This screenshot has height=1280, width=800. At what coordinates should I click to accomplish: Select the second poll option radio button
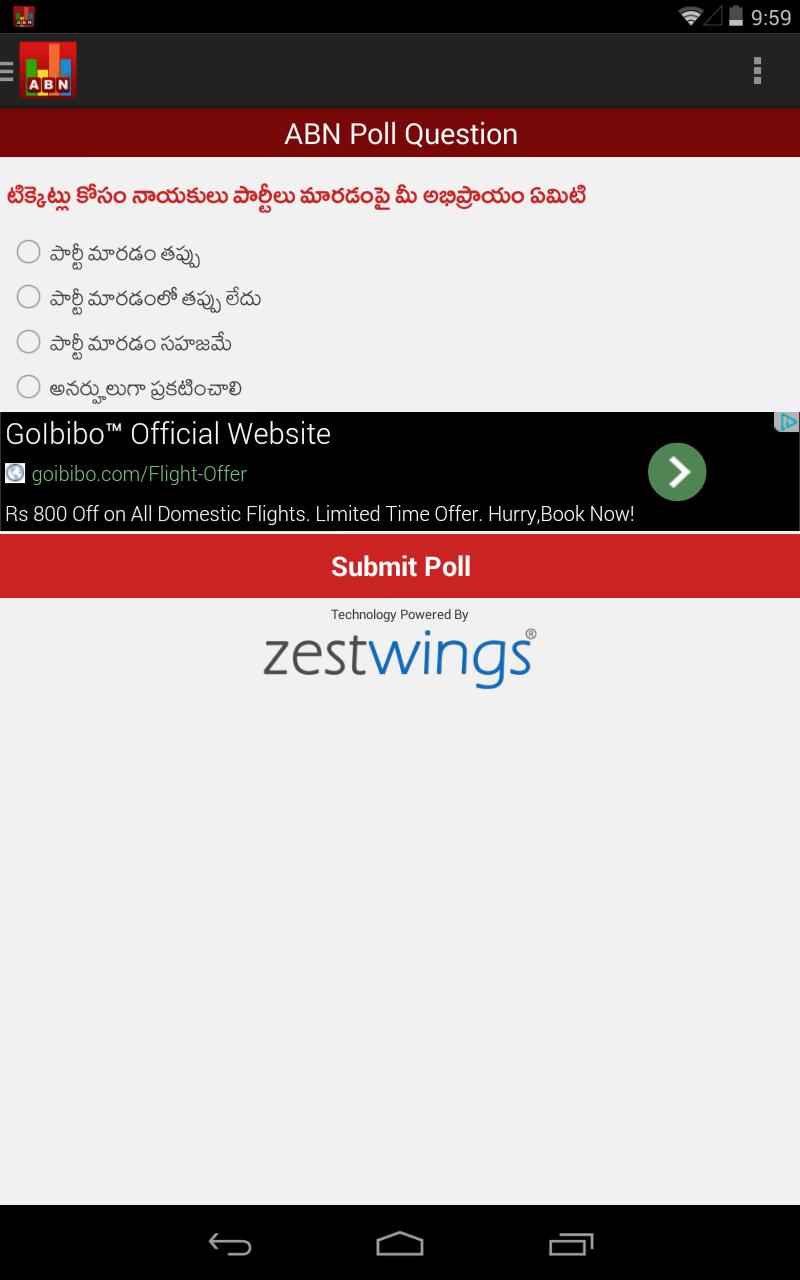[28, 296]
